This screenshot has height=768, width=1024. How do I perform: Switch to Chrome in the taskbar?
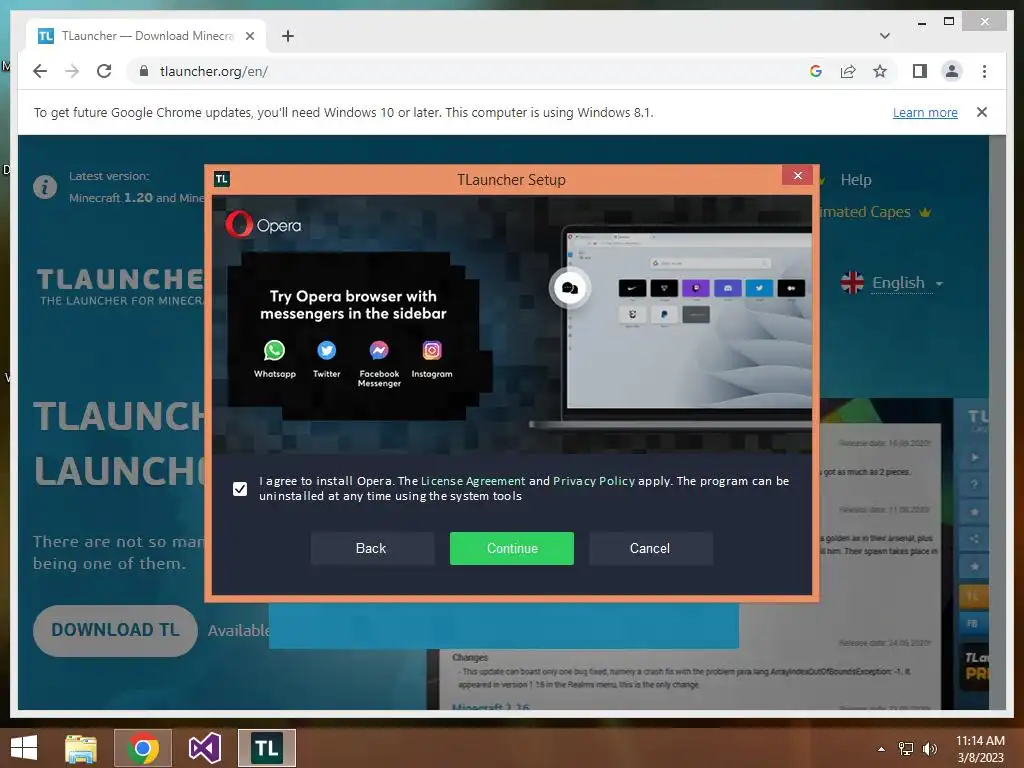tap(143, 748)
